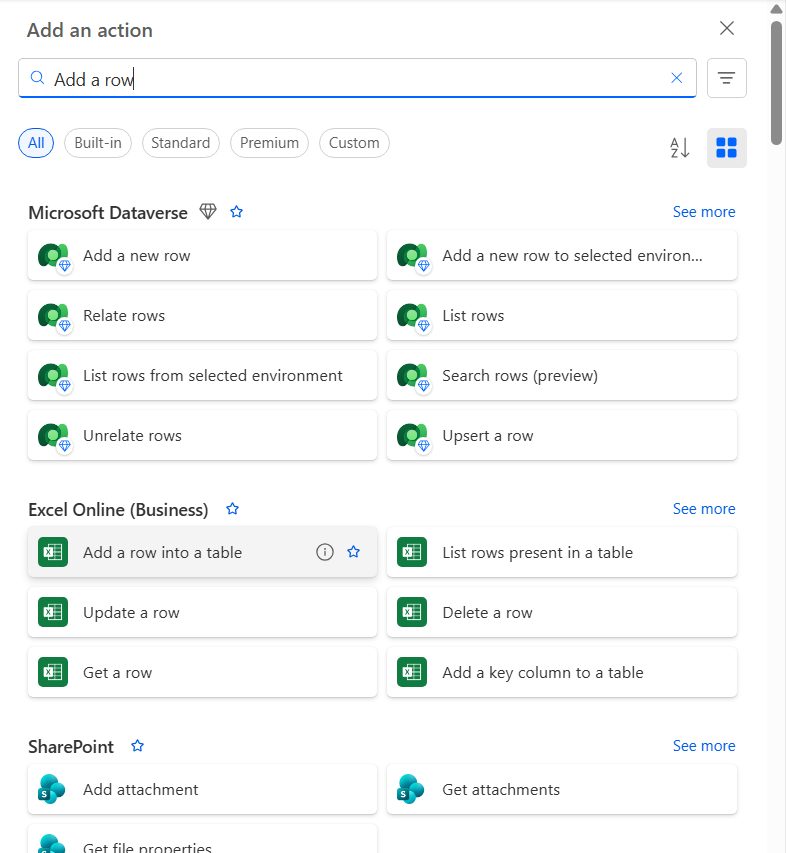
Task: Open the filter options beside the search bar
Action: 726,77
